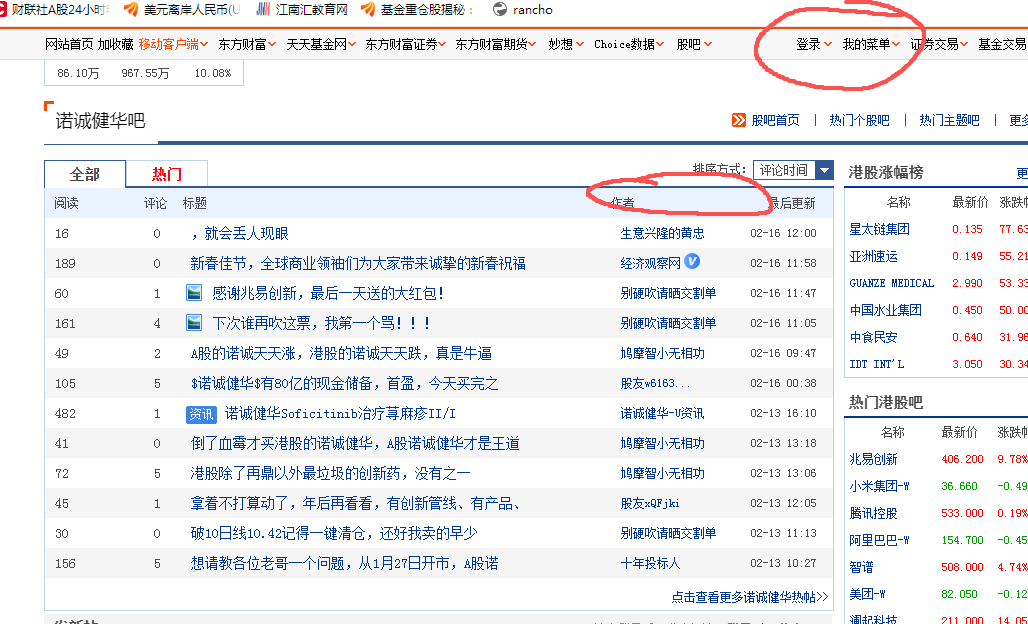Open 中食民安 stock link
The width and height of the screenshot is (1028, 624).
point(873,338)
